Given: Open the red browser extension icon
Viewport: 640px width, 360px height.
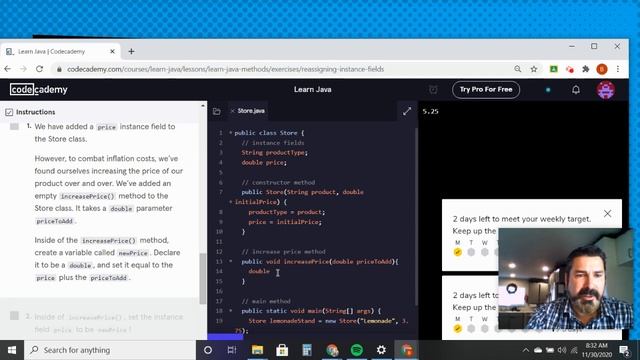Looking at the screenshot, I should tap(570, 69).
